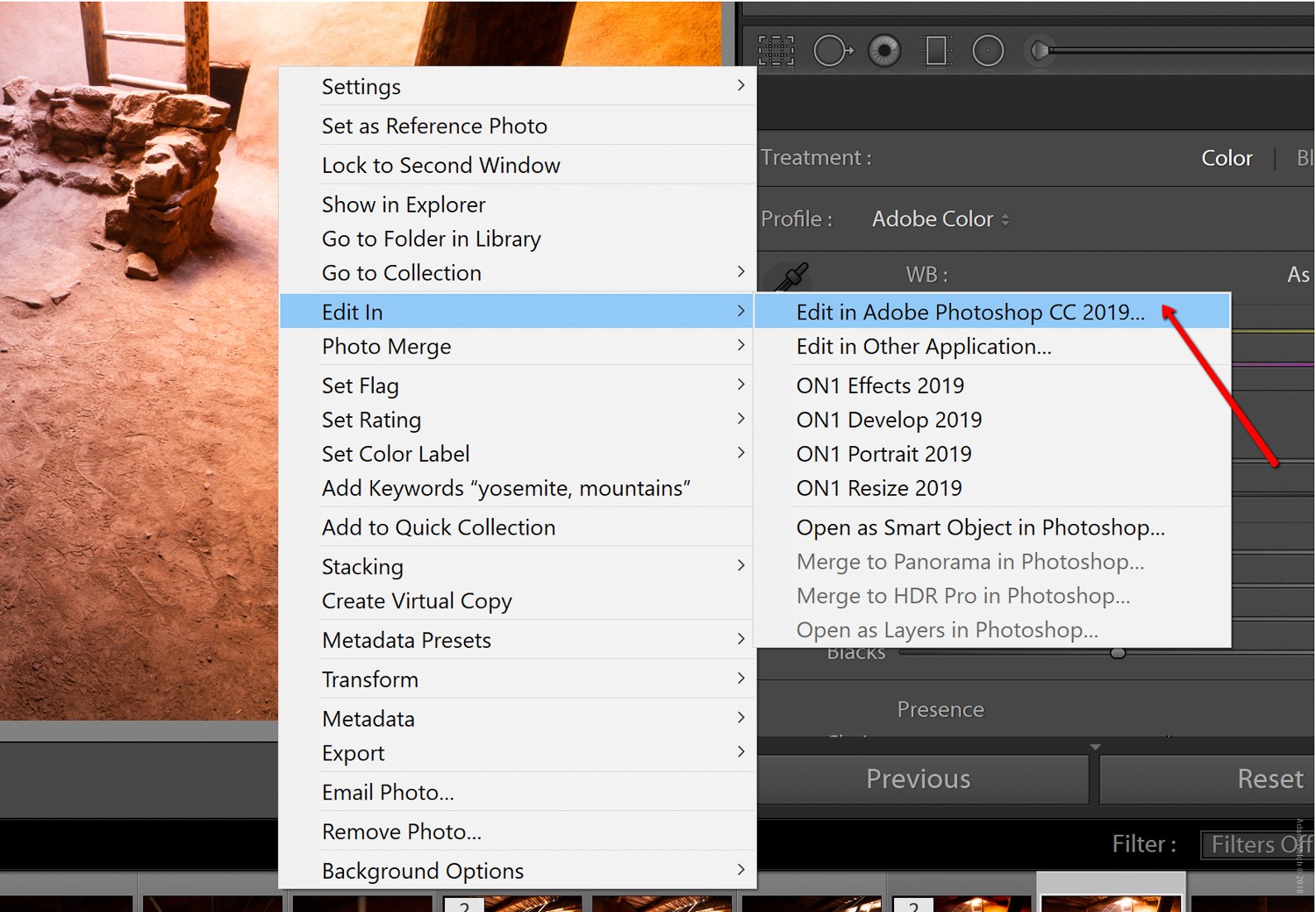Open the Adobe Color profile dropdown
Image resolution: width=1316 pixels, height=912 pixels.
click(940, 219)
